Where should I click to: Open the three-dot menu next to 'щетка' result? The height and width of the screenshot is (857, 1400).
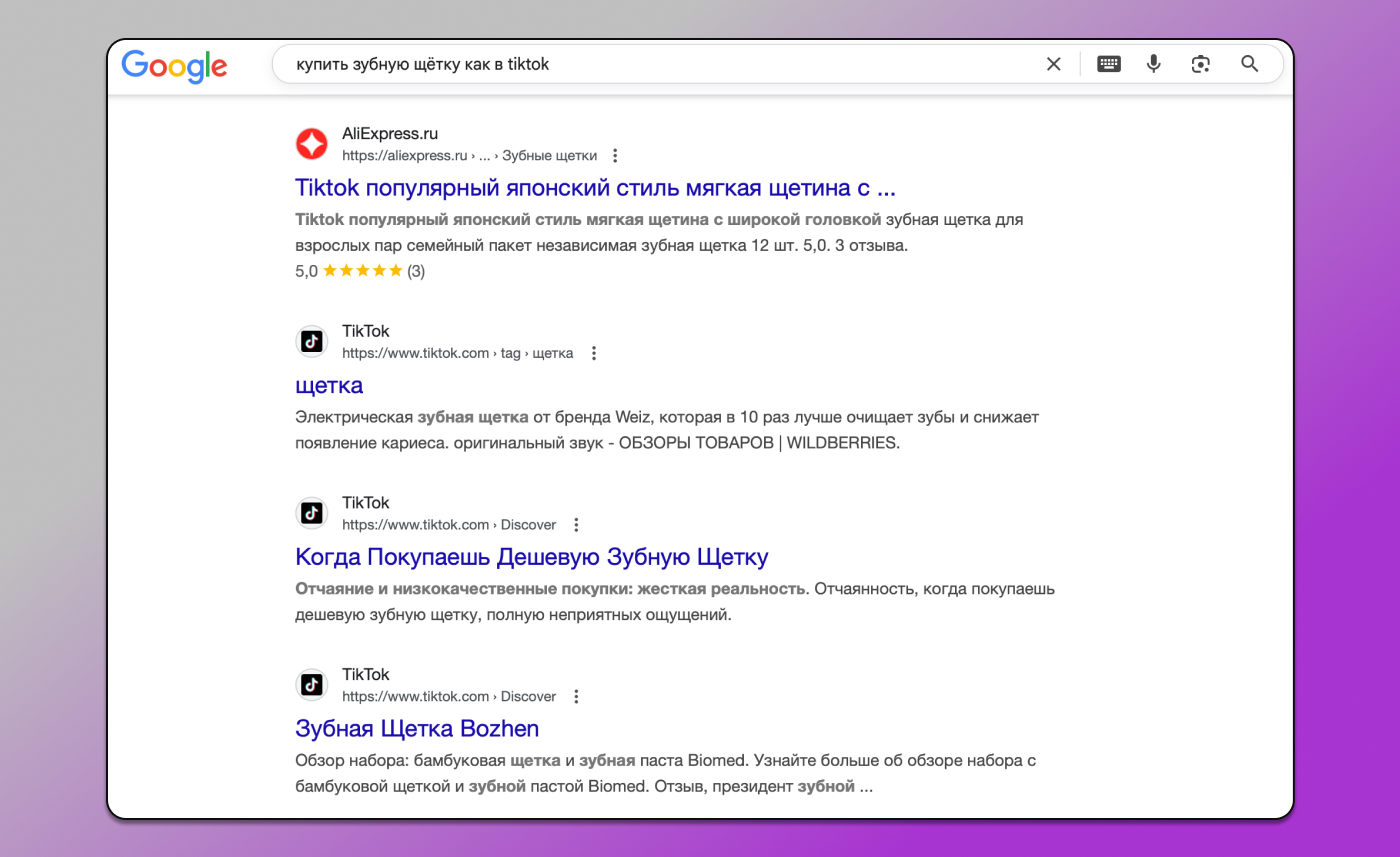coord(594,353)
